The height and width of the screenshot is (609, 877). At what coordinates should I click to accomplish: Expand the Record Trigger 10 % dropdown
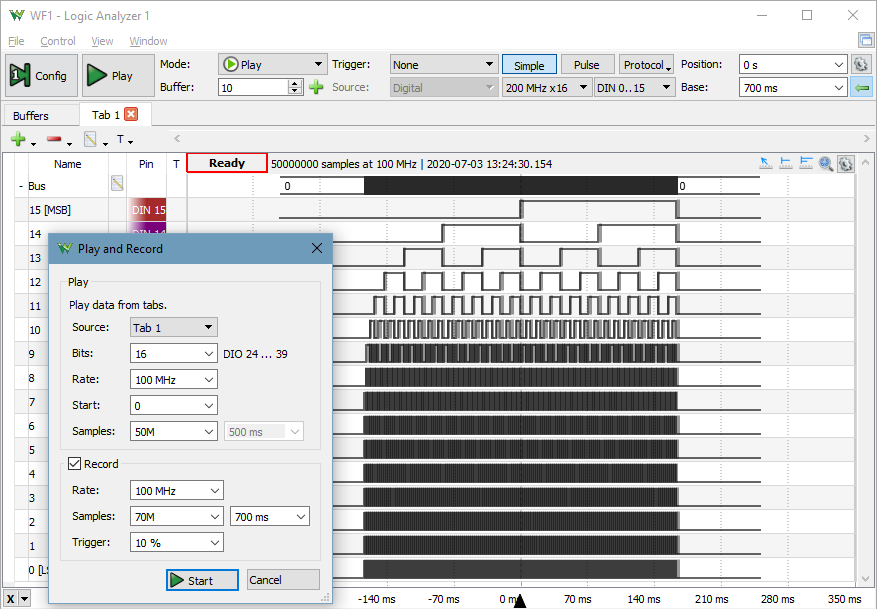[x=176, y=542]
